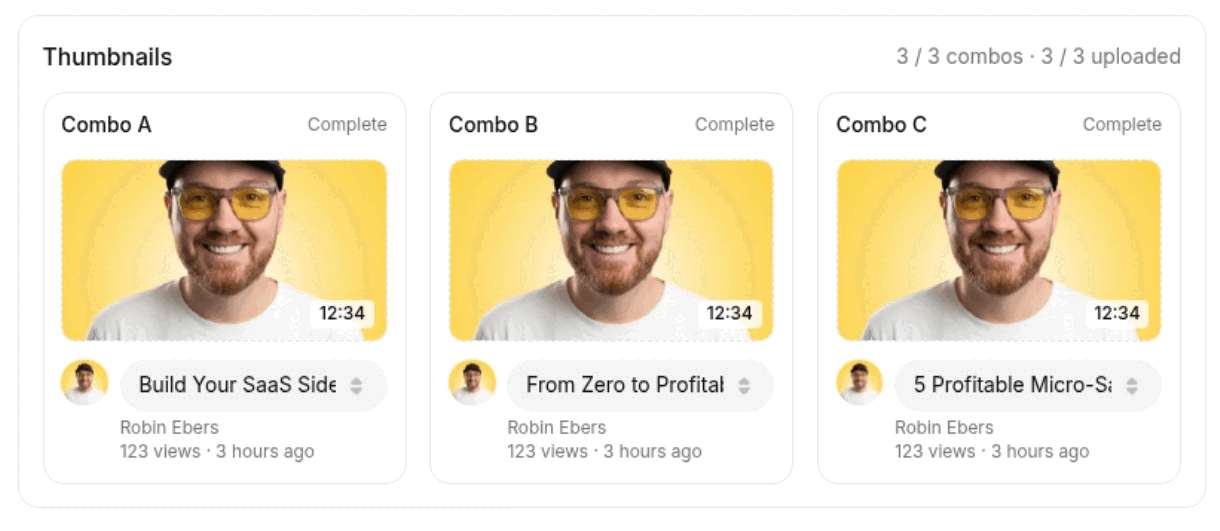The image size is (1220, 531).
Task: Open the 'Build Your SaaS Side' title dropdown
Action: pyautogui.click(x=237, y=385)
